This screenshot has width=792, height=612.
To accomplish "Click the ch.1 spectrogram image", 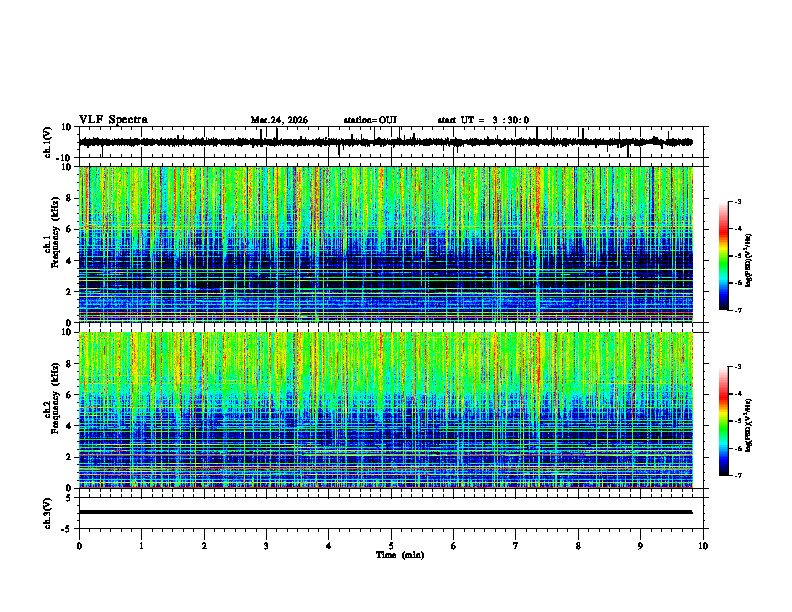I will click(386, 244).
